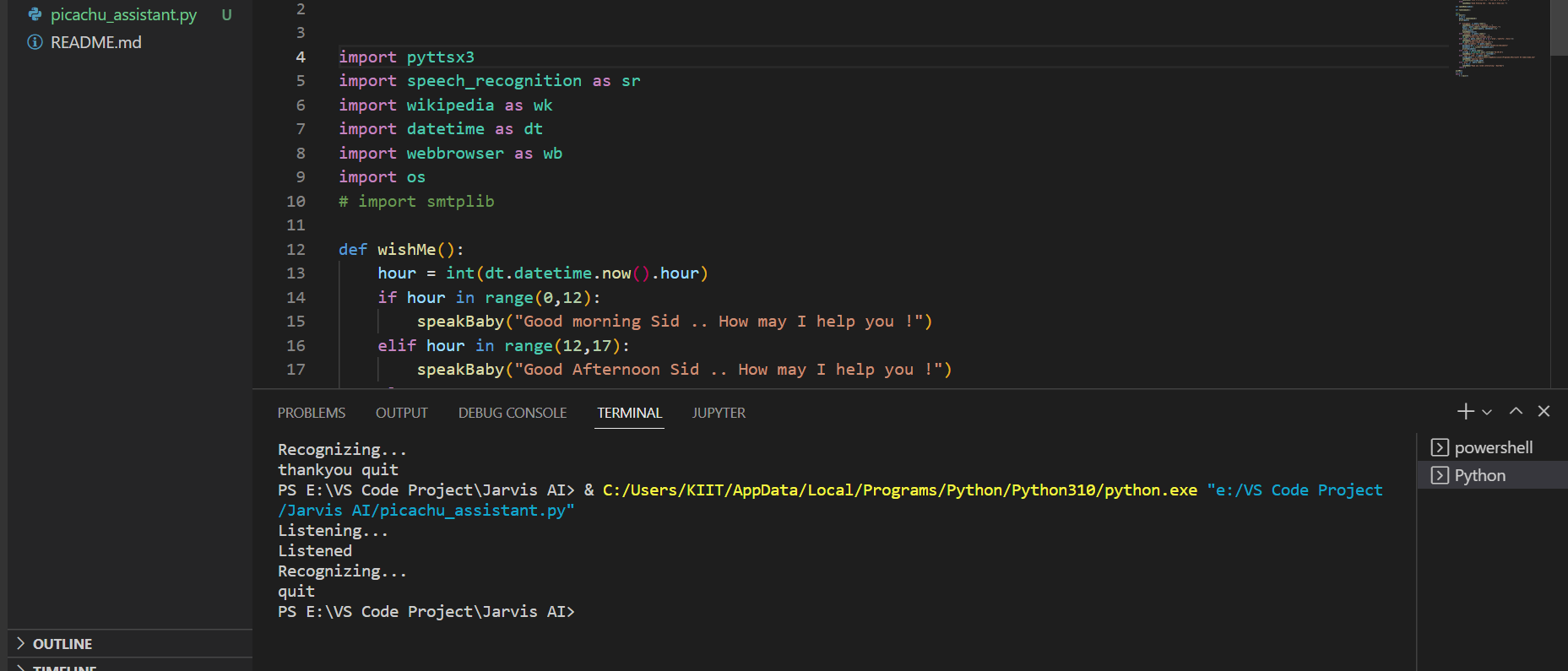Open the picachu_assistant.py file

click(123, 15)
